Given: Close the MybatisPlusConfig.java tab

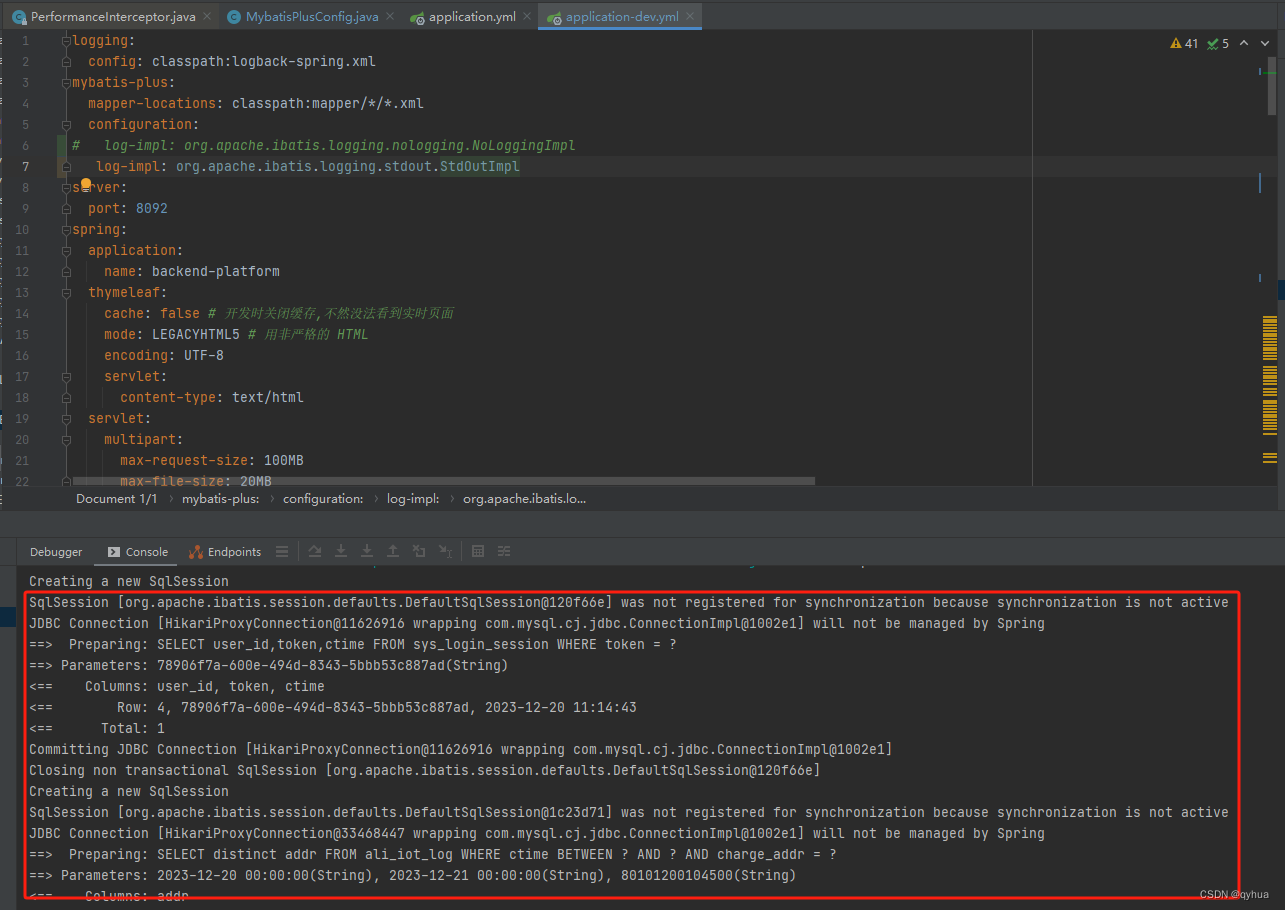Looking at the screenshot, I should (389, 17).
